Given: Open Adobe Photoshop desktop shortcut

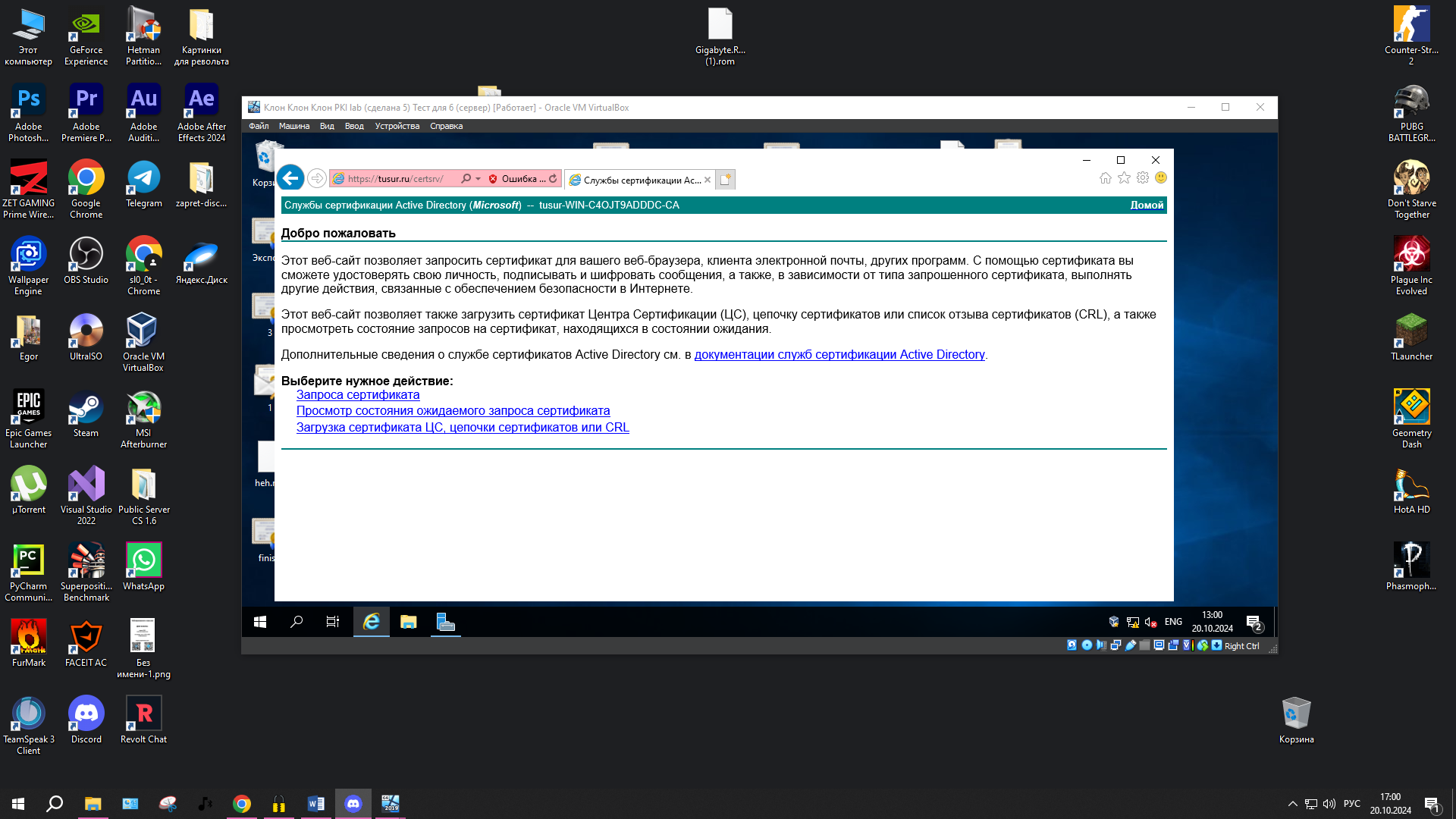Looking at the screenshot, I should [29, 112].
